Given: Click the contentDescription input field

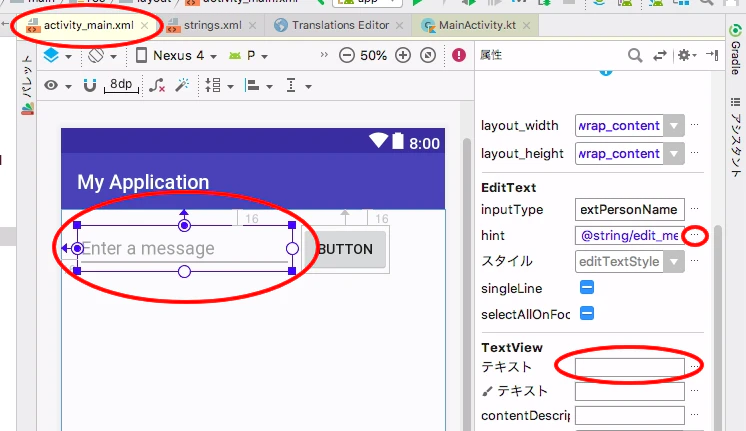Looking at the screenshot, I should [629, 415].
